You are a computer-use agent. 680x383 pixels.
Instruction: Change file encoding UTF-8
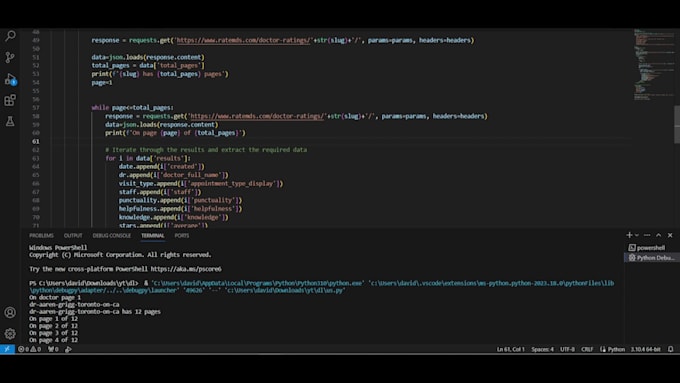click(567, 349)
